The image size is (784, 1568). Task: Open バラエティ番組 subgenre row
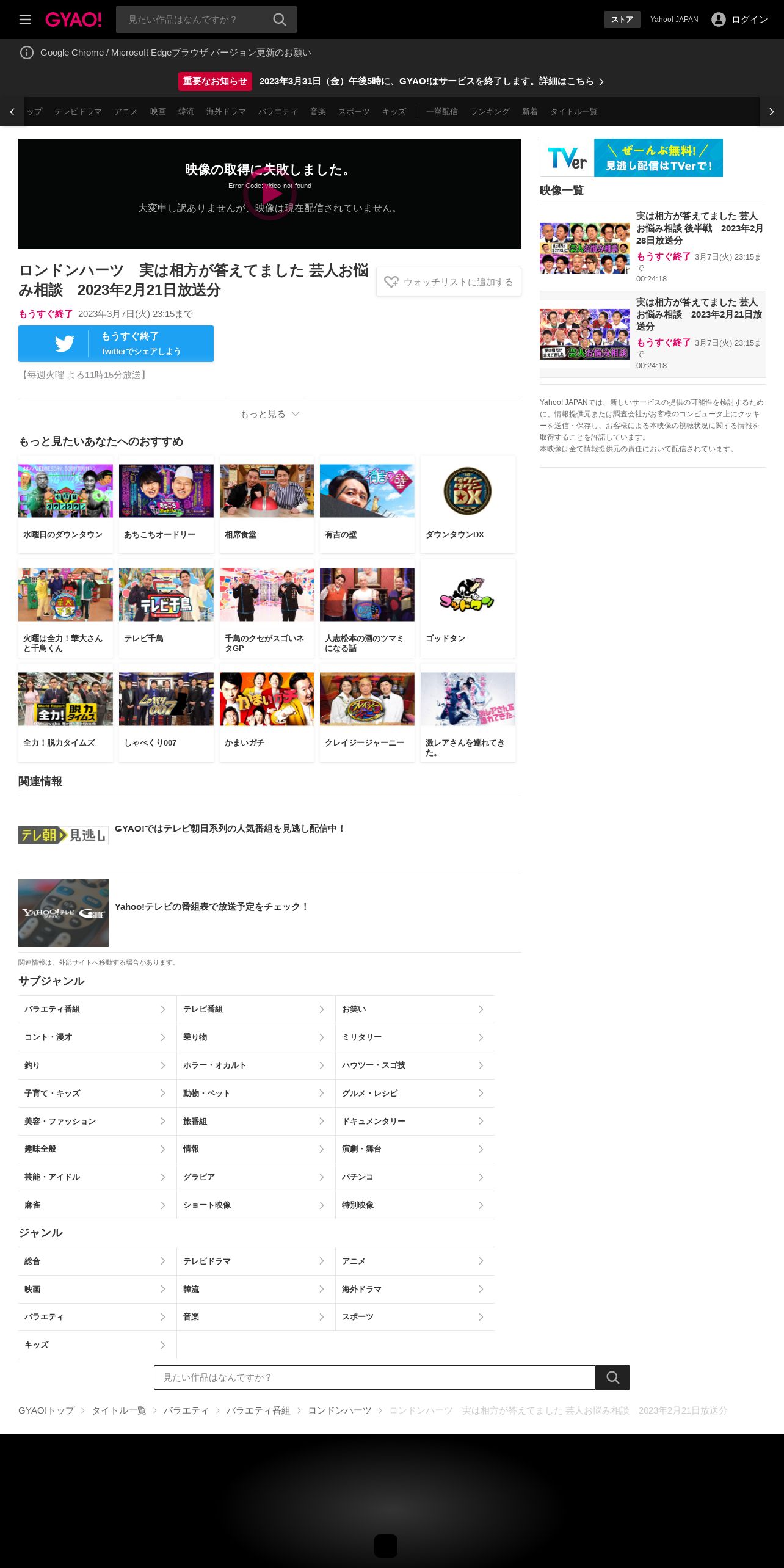click(97, 1009)
